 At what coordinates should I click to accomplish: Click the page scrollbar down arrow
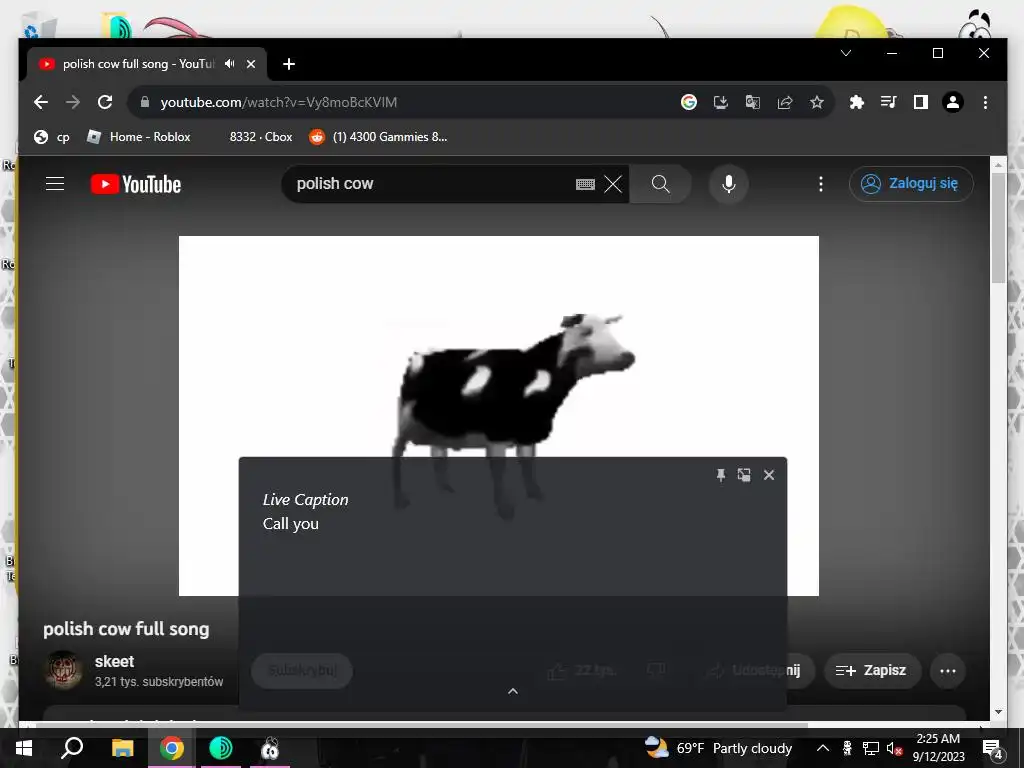coord(998,712)
